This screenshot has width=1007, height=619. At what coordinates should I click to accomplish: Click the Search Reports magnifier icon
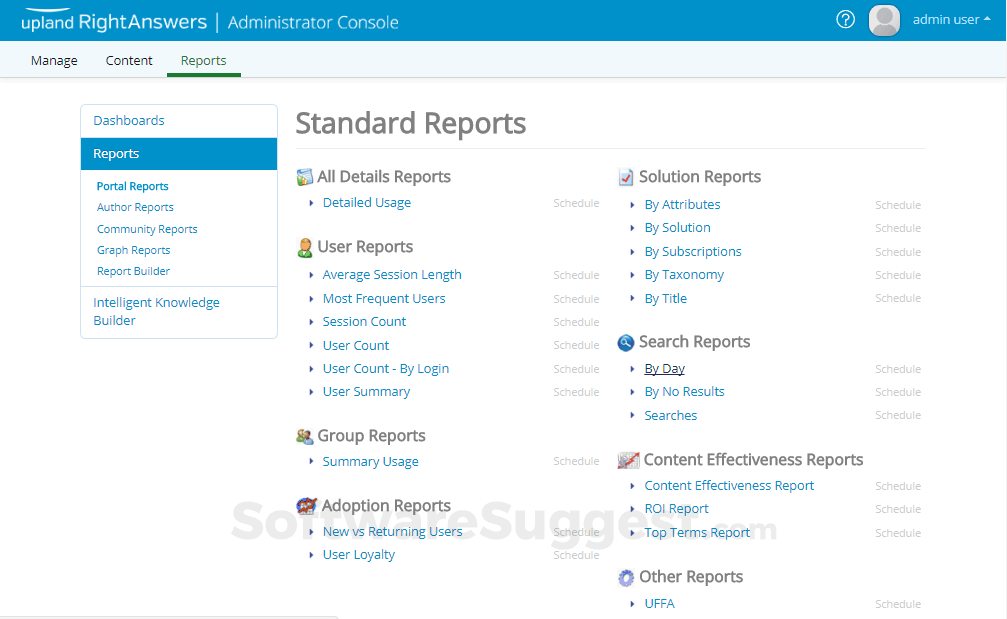(626, 342)
